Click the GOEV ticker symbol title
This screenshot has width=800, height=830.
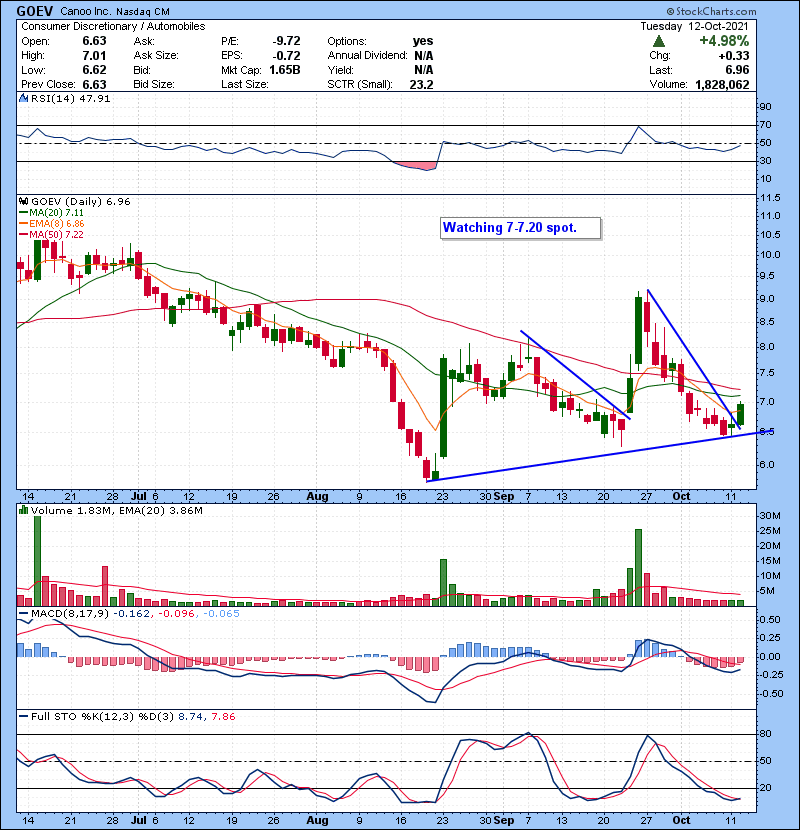point(34,11)
